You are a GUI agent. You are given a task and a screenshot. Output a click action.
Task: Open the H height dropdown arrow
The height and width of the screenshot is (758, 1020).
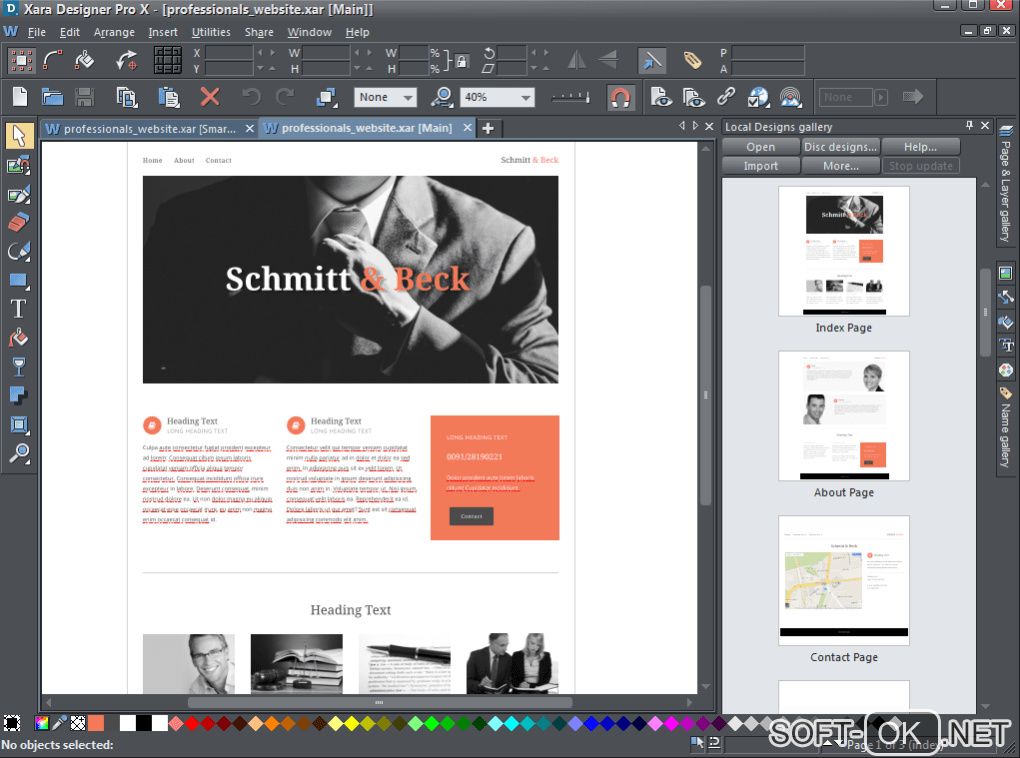click(356, 68)
